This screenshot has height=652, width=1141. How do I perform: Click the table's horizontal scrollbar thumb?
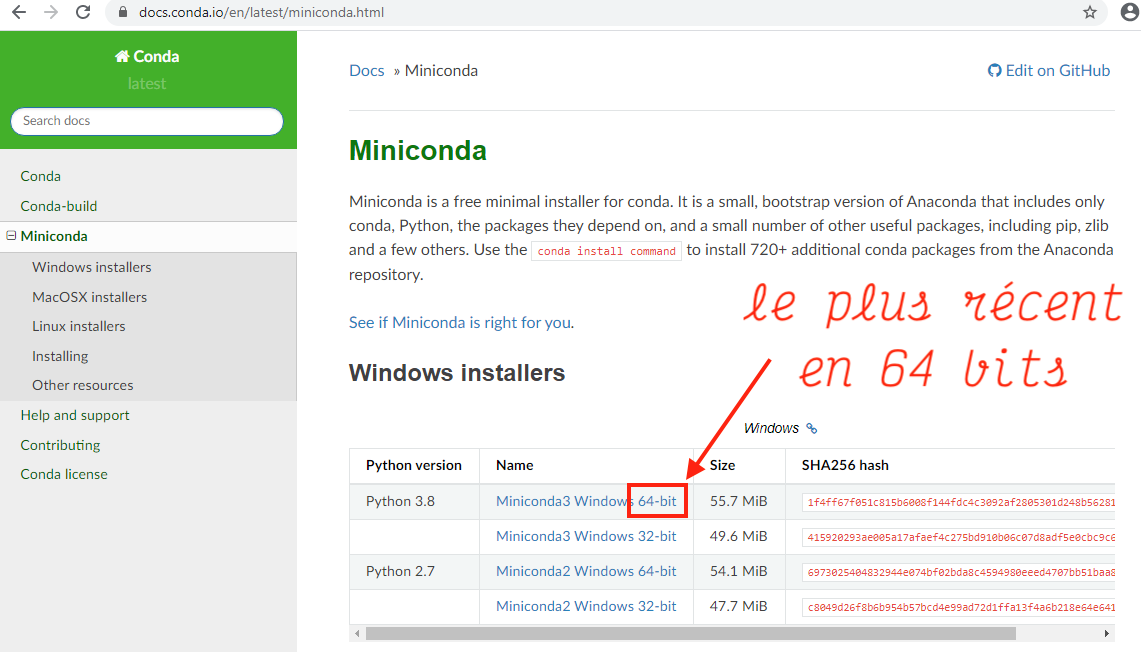(x=691, y=634)
